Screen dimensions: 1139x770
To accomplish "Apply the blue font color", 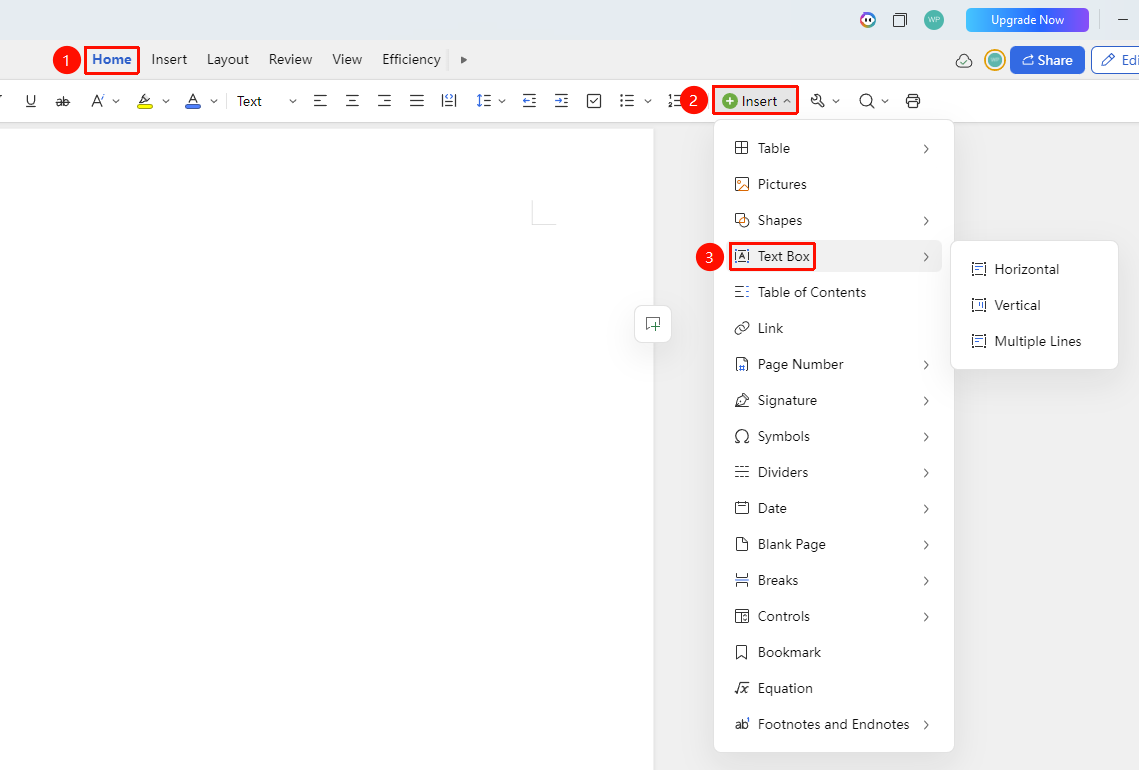I will pyautogui.click(x=192, y=101).
